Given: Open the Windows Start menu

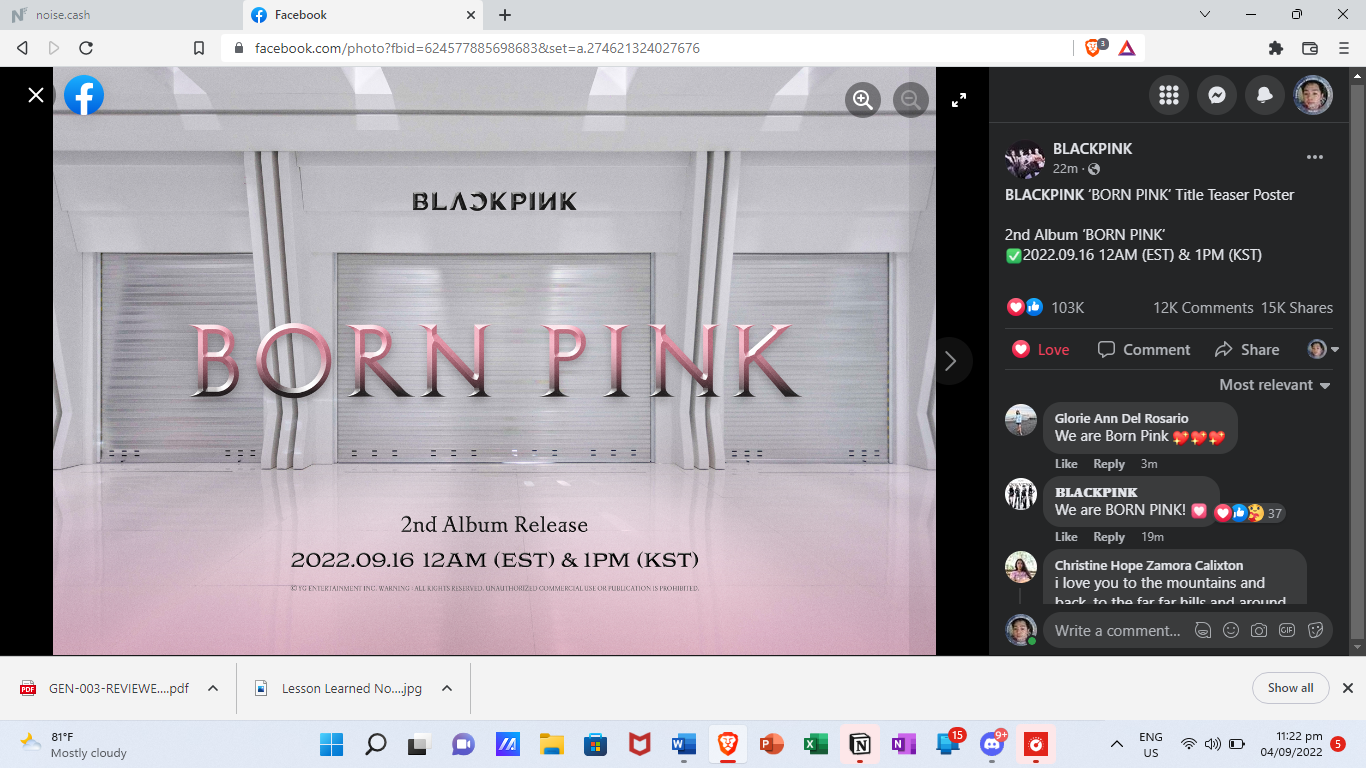Looking at the screenshot, I should click(x=331, y=745).
